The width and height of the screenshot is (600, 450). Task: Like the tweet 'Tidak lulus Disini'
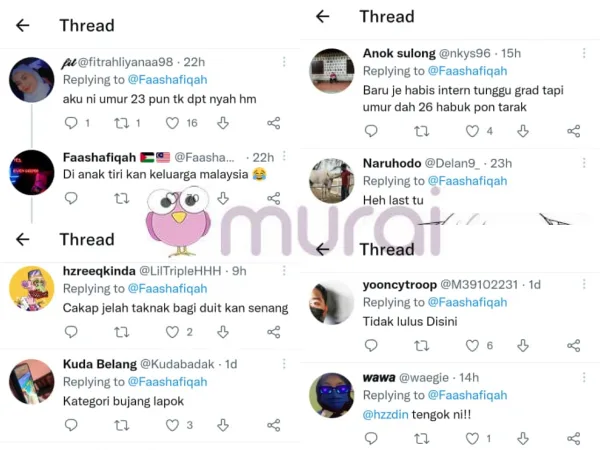pyautogui.click(x=472, y=346)
